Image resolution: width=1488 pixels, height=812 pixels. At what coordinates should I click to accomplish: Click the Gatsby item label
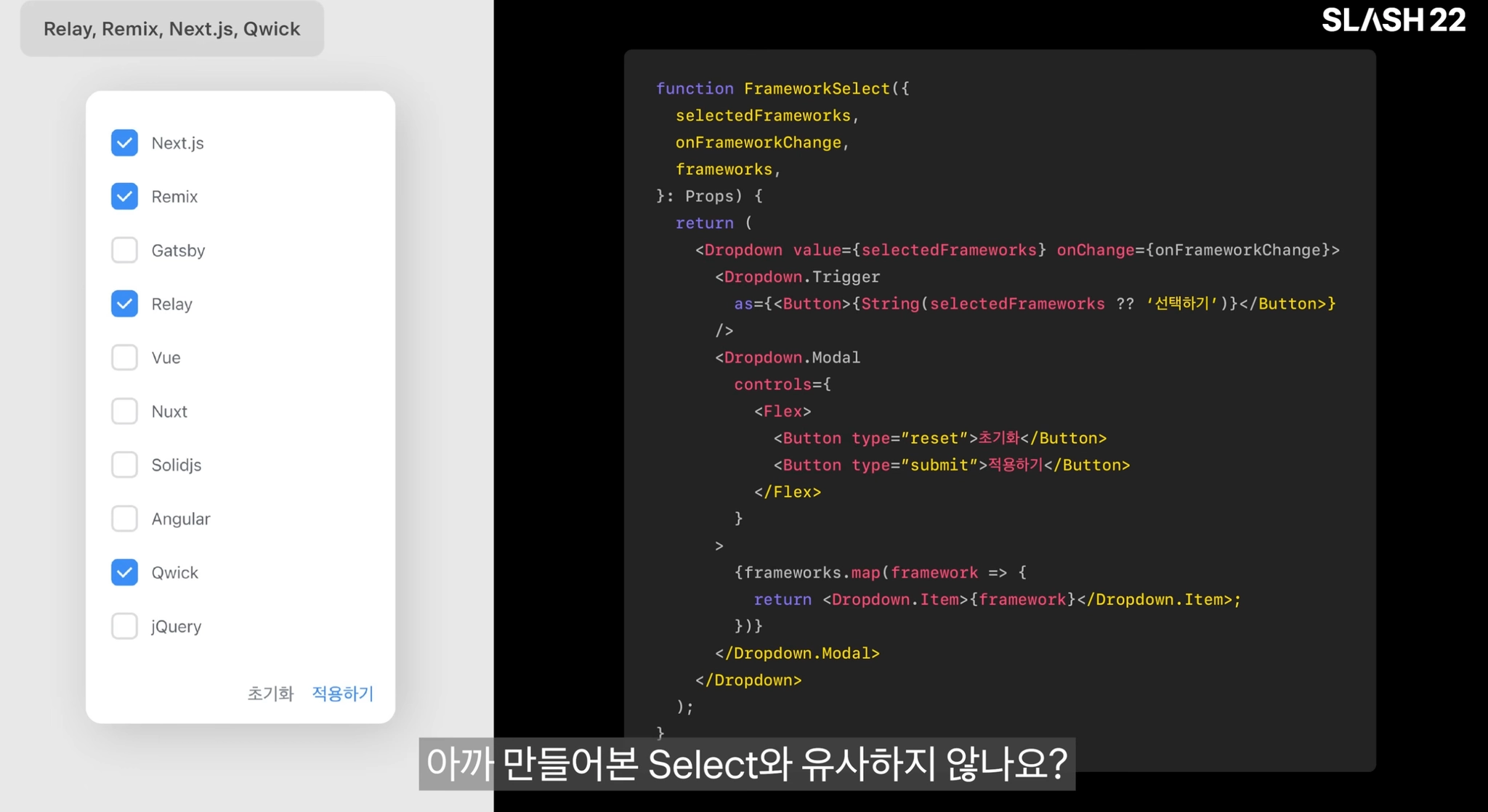click(x=178, y=251)
